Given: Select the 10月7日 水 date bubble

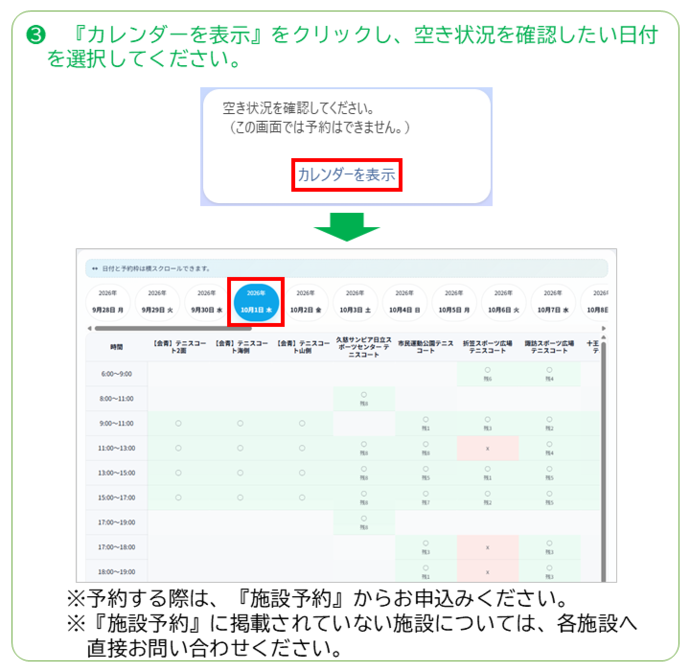Looking at the screenshot, I should tap(553, 302).
